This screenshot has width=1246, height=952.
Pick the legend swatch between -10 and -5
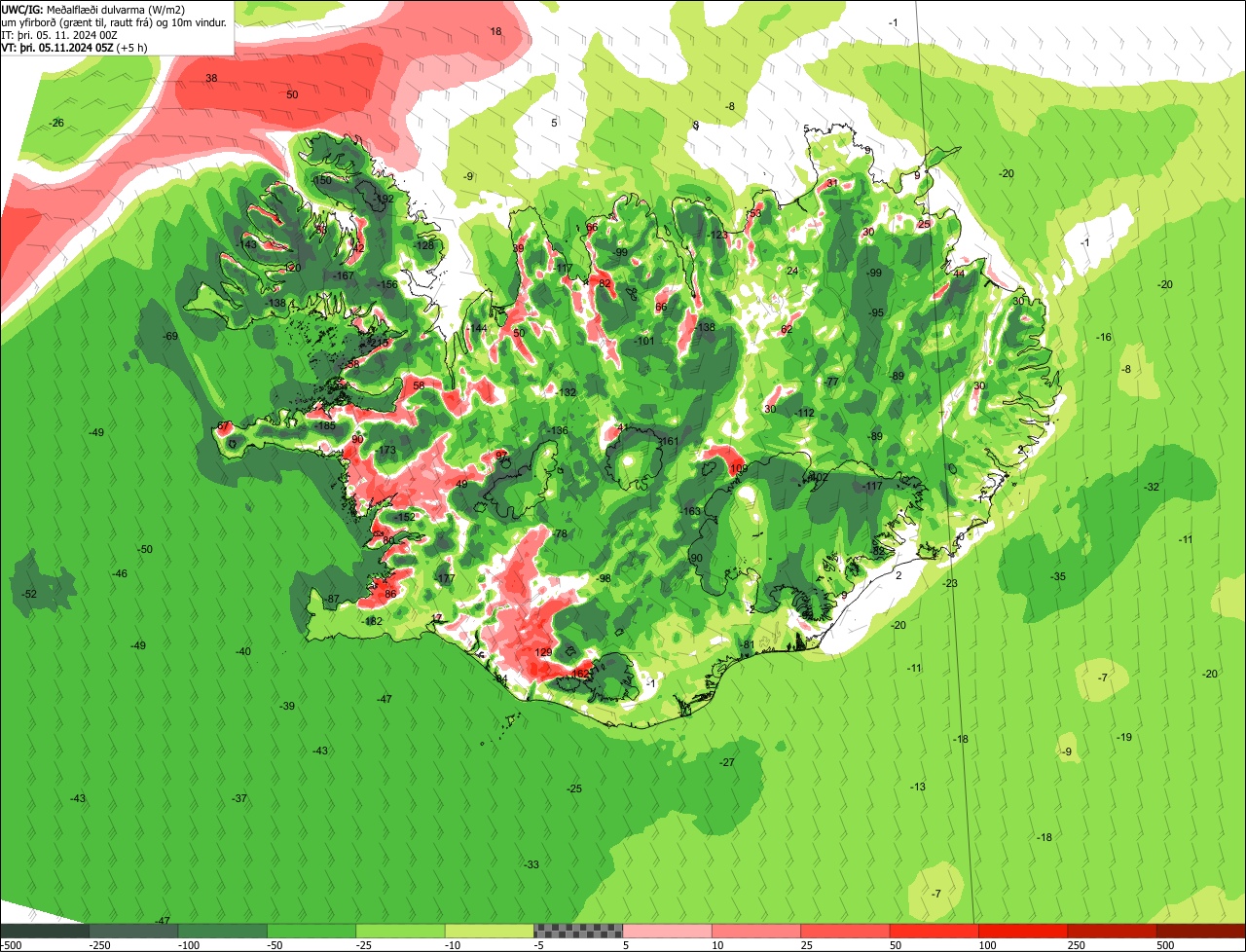490,931
